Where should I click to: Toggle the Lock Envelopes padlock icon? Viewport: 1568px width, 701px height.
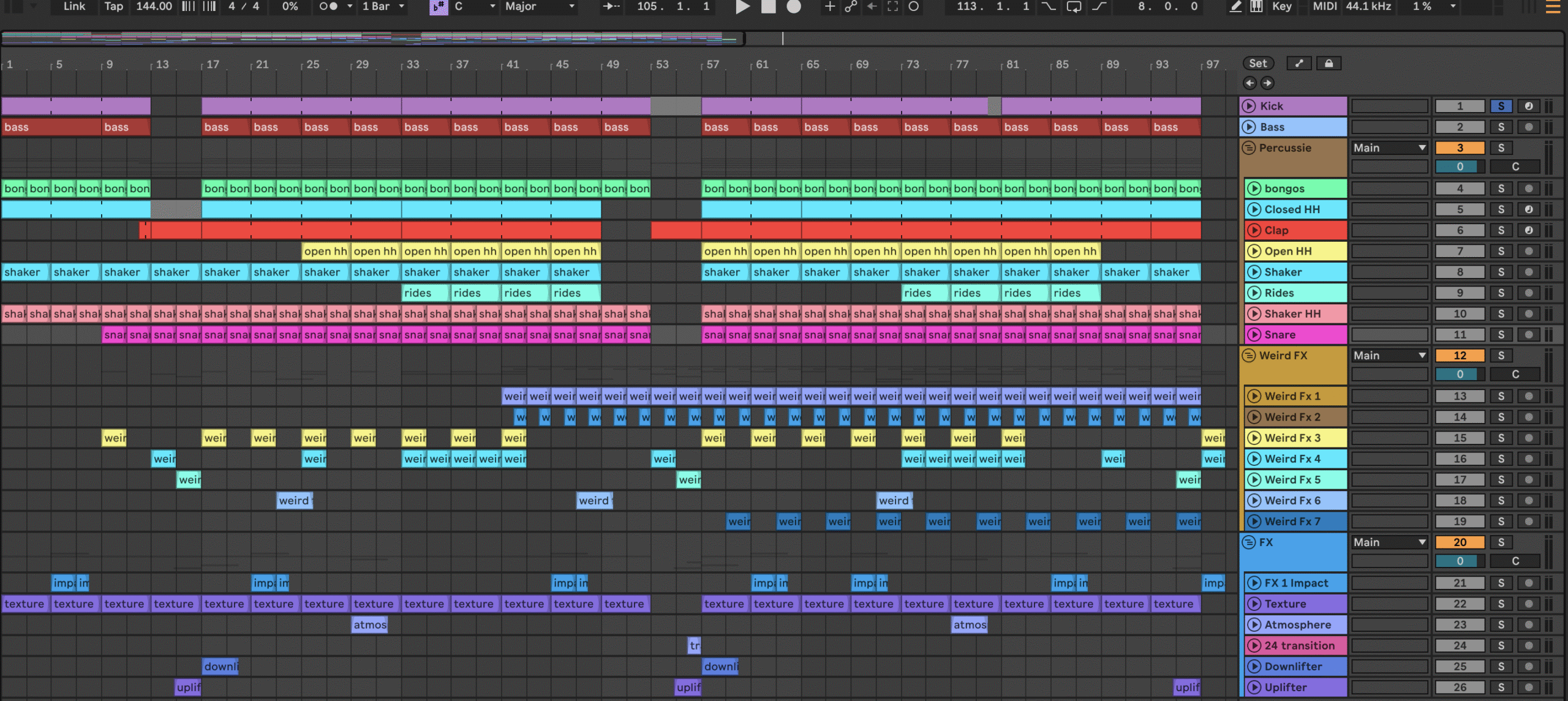tap(1329, 63)
